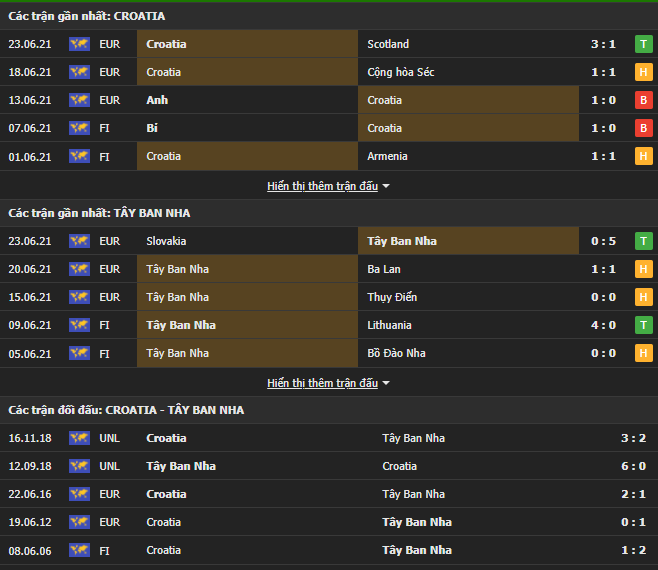
Task: Expand more matches arrow under the Tây Ban Nha section
Action: [x=386, y=383]
